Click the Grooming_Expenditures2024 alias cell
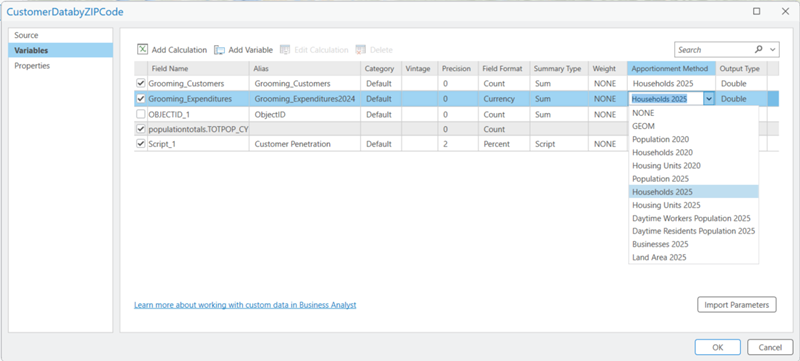Viewport: 800px width, 361px height. click(305, 99)
